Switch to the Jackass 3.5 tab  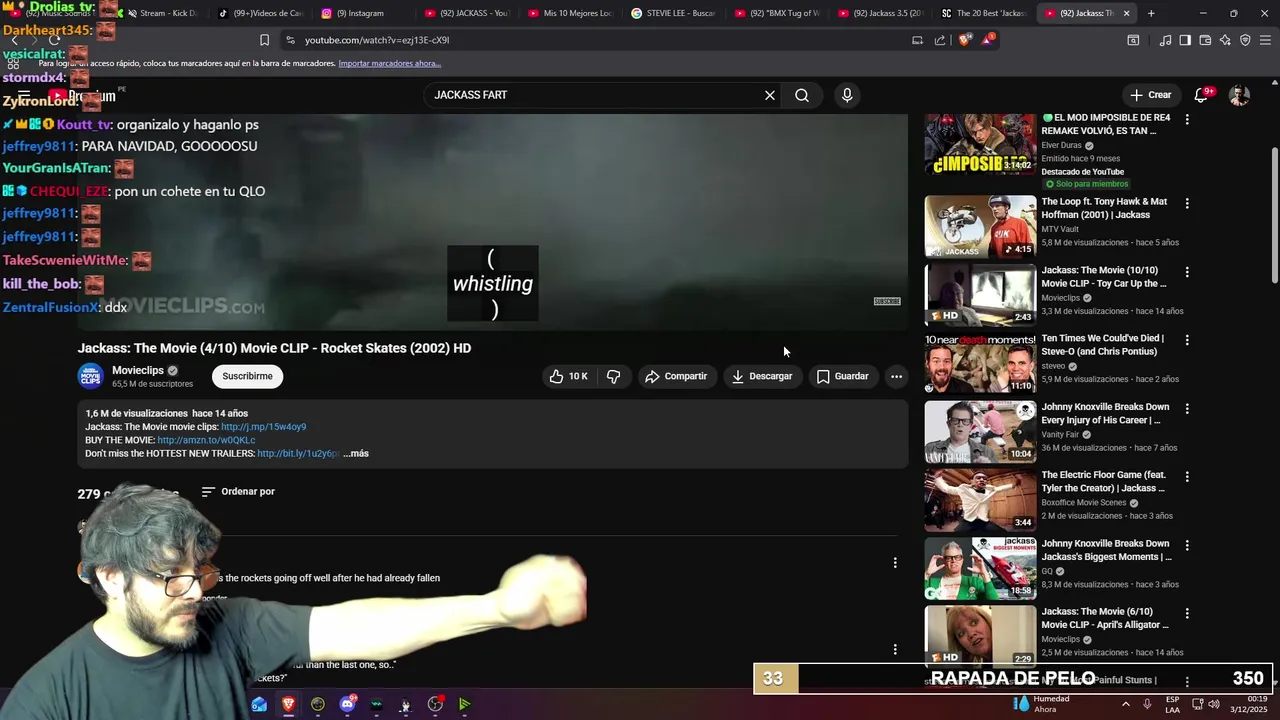(x=881, y=13)
